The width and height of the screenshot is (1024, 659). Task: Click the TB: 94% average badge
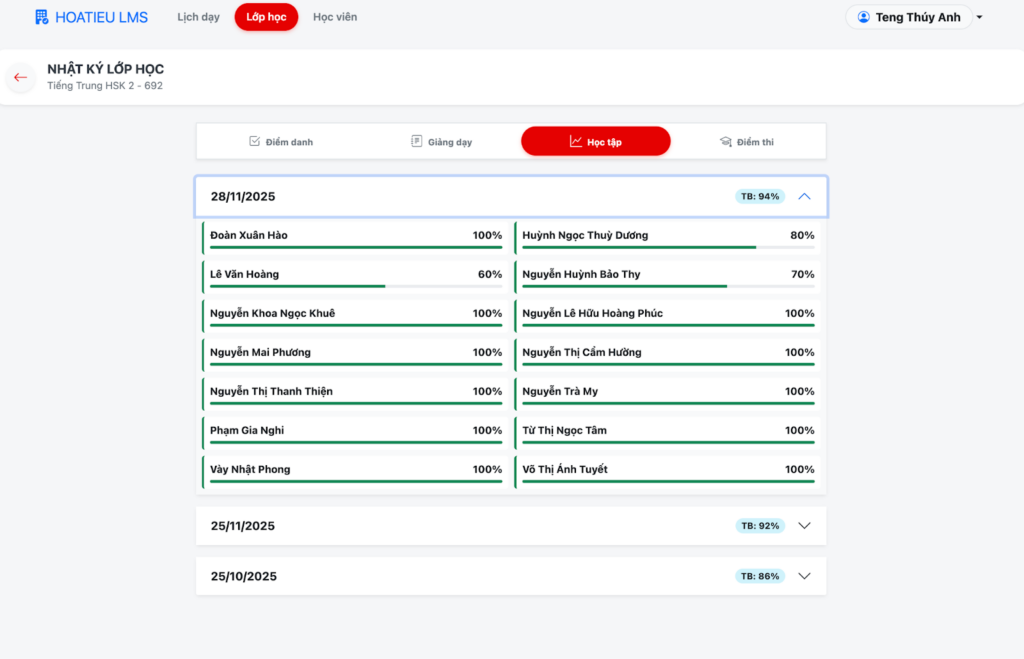759,197
